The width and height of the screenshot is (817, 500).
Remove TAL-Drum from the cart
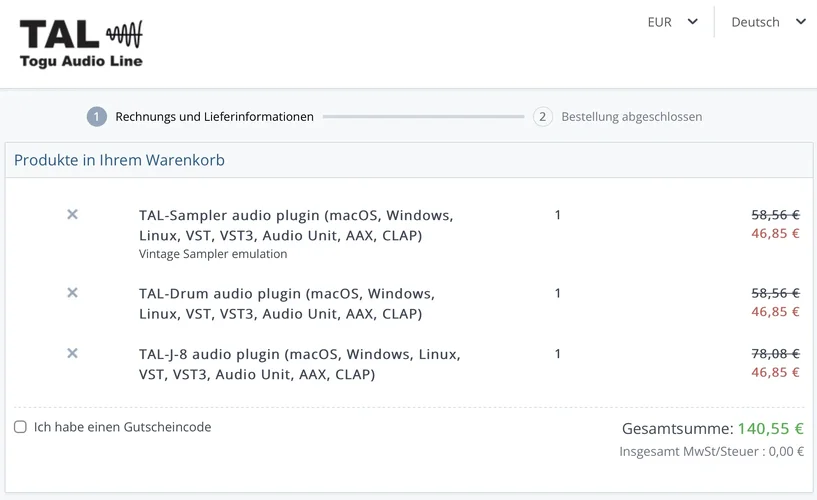click(x=72, y=293)
